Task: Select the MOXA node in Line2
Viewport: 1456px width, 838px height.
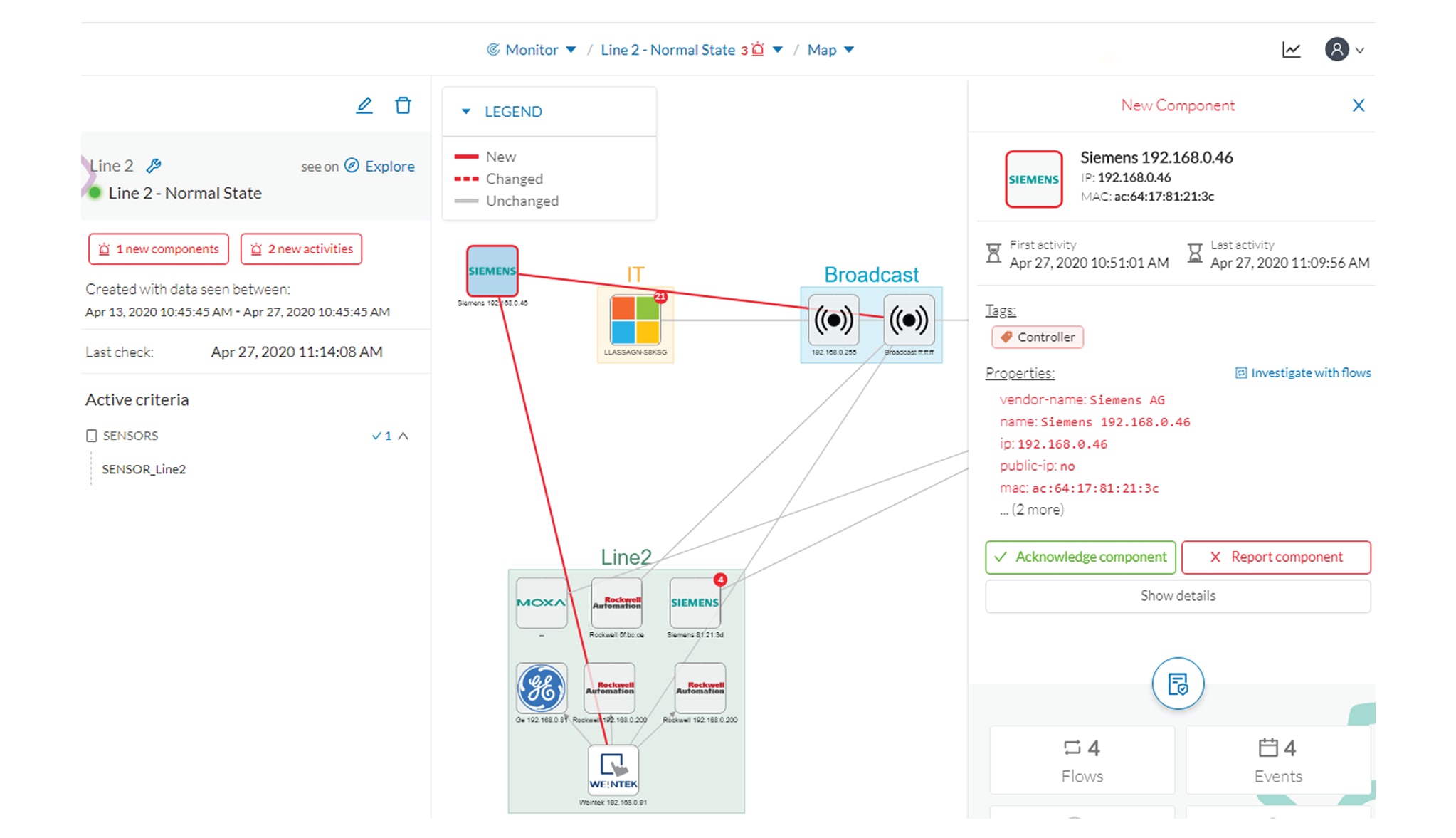Action: [542, 603]
